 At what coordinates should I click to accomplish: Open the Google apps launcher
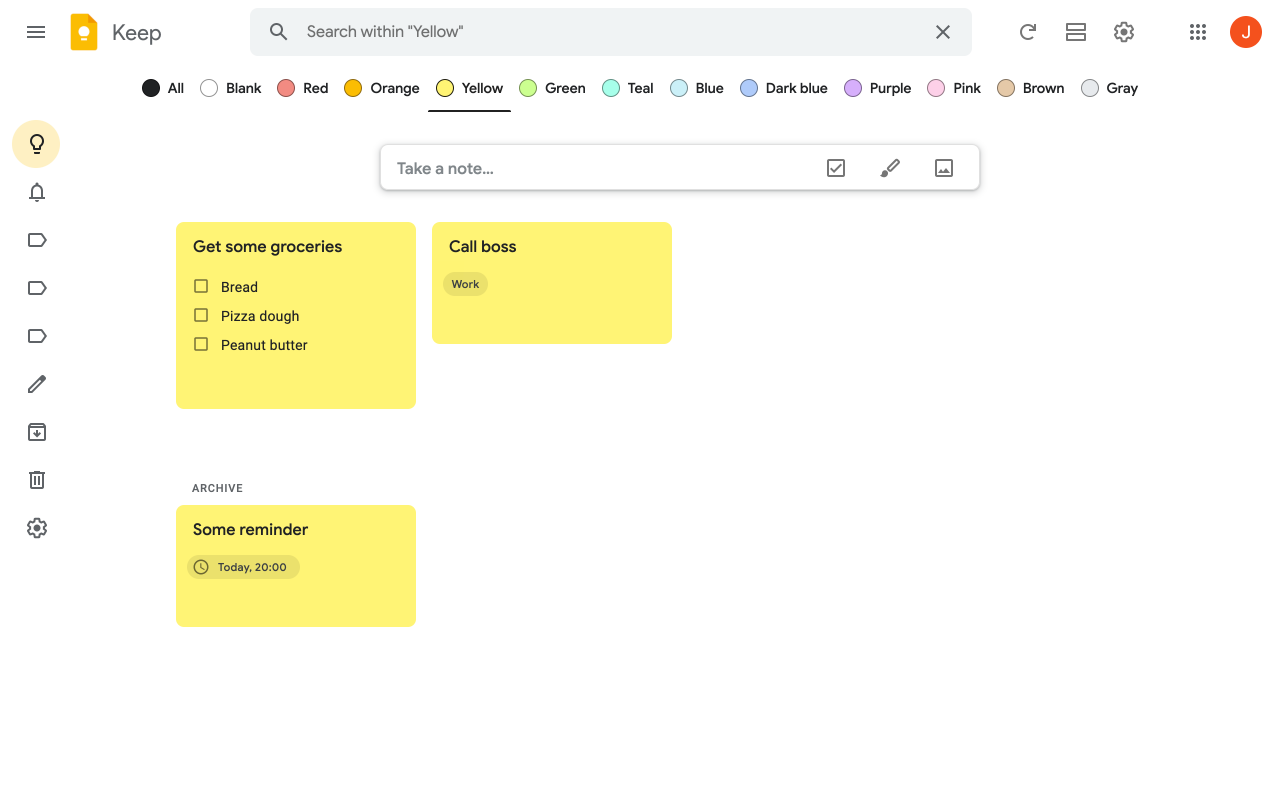(1197, 31)
